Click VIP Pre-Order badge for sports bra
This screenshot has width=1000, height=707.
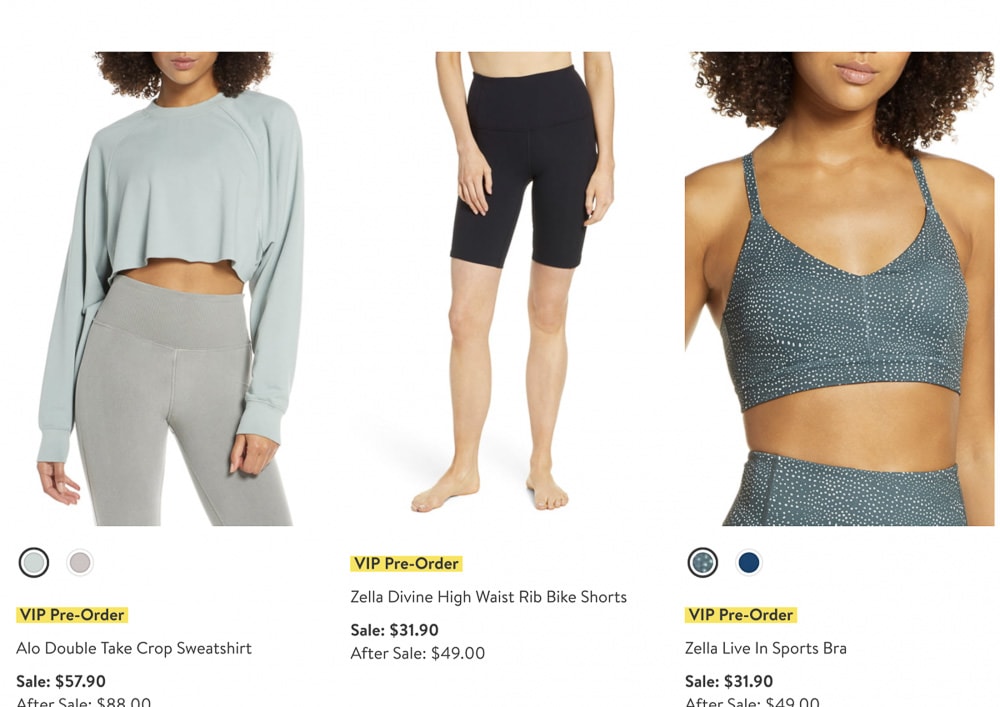pyautogui.click(x=741, y=615)
